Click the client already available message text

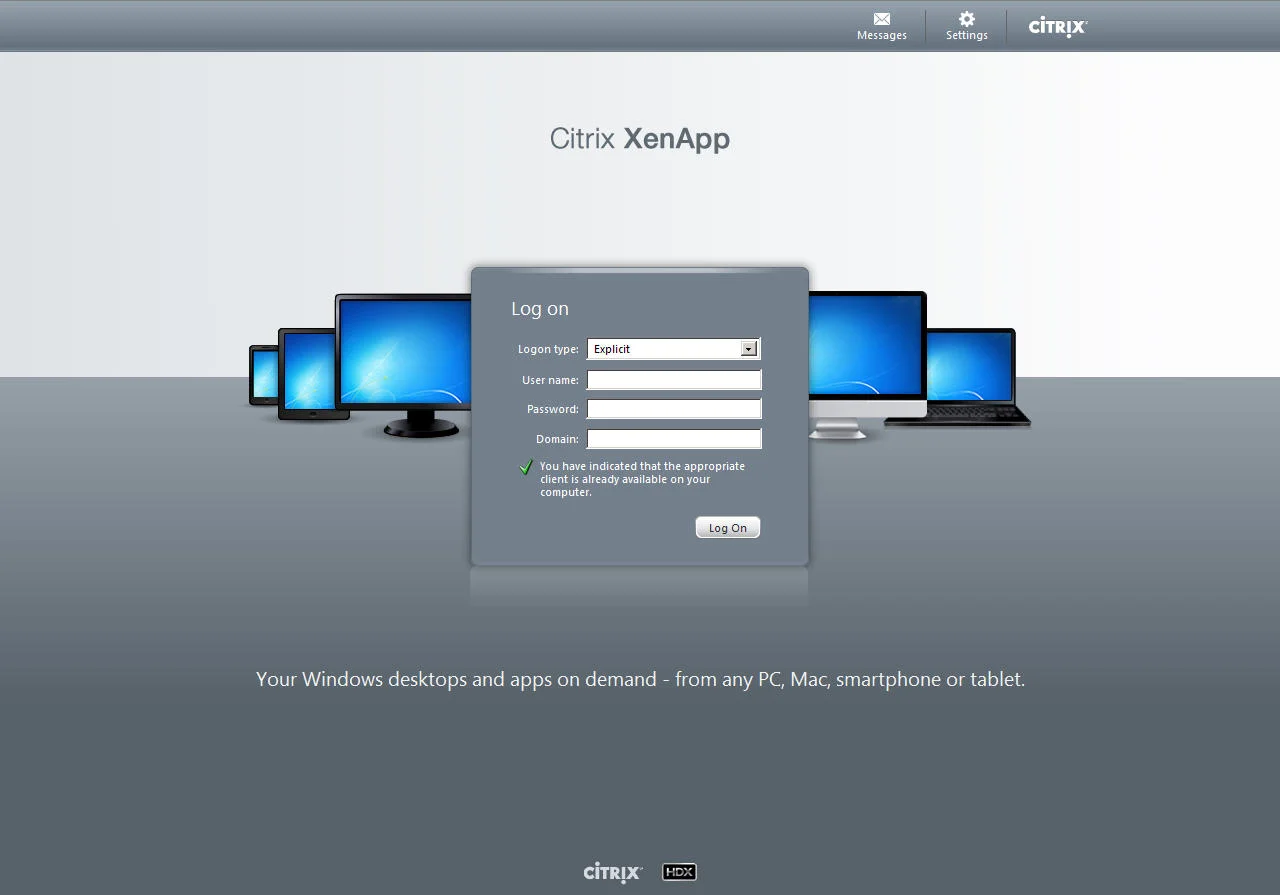tap(642, 479)
